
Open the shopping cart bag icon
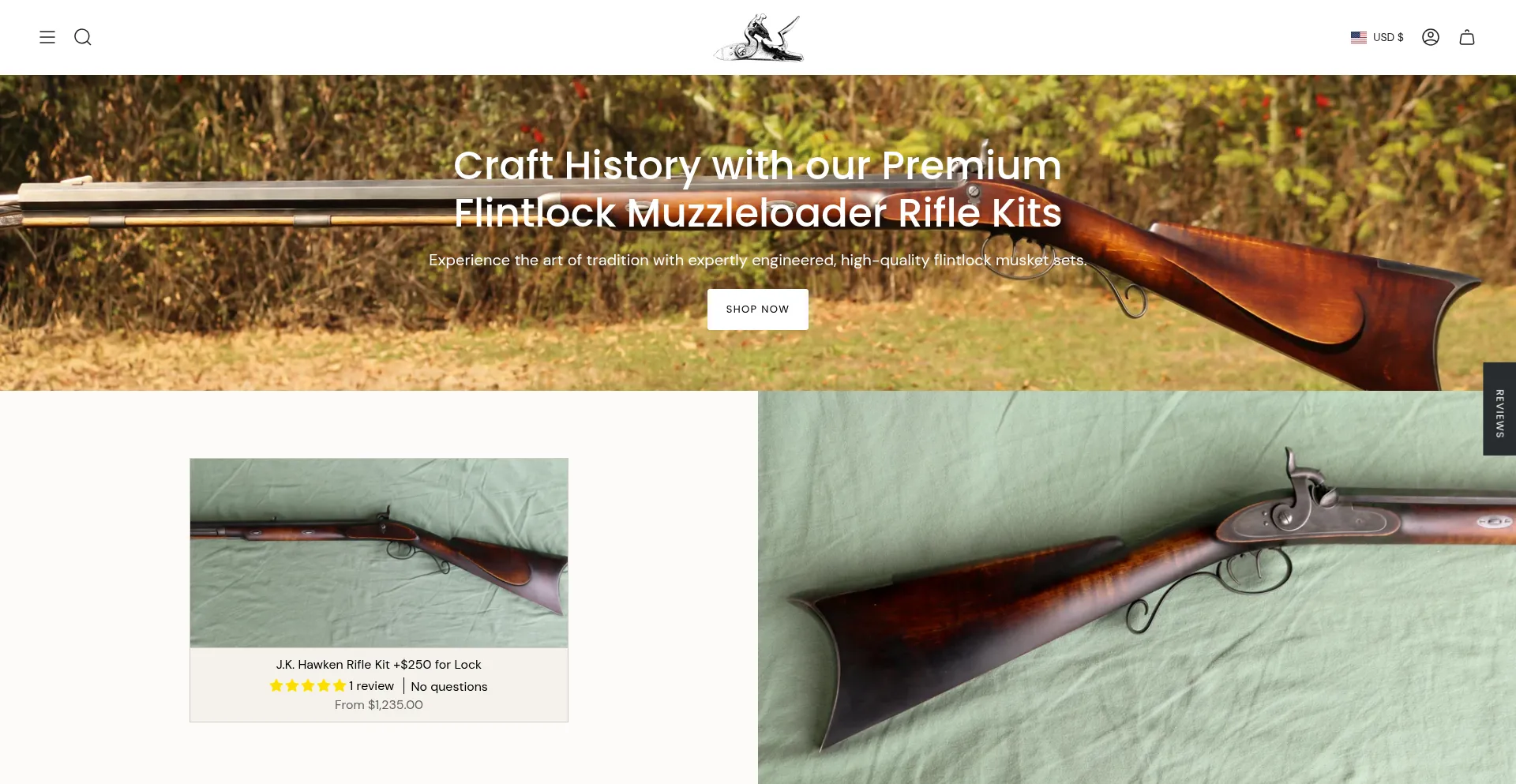[x=1467, y=37]
